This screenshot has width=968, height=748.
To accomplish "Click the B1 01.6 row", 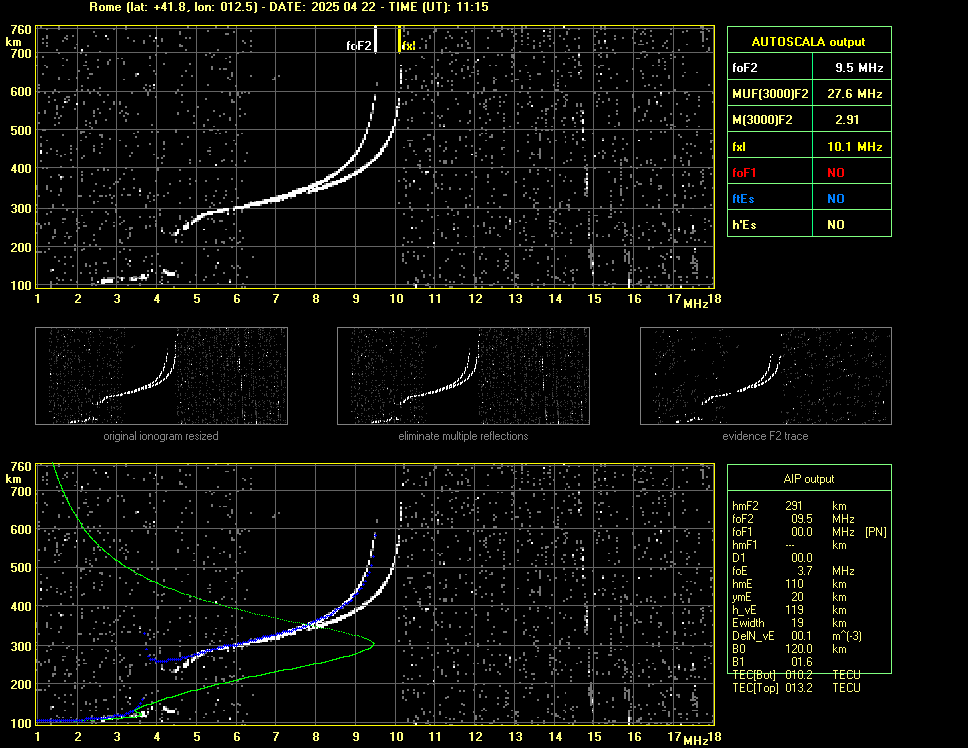I will (x=772, y=662).
